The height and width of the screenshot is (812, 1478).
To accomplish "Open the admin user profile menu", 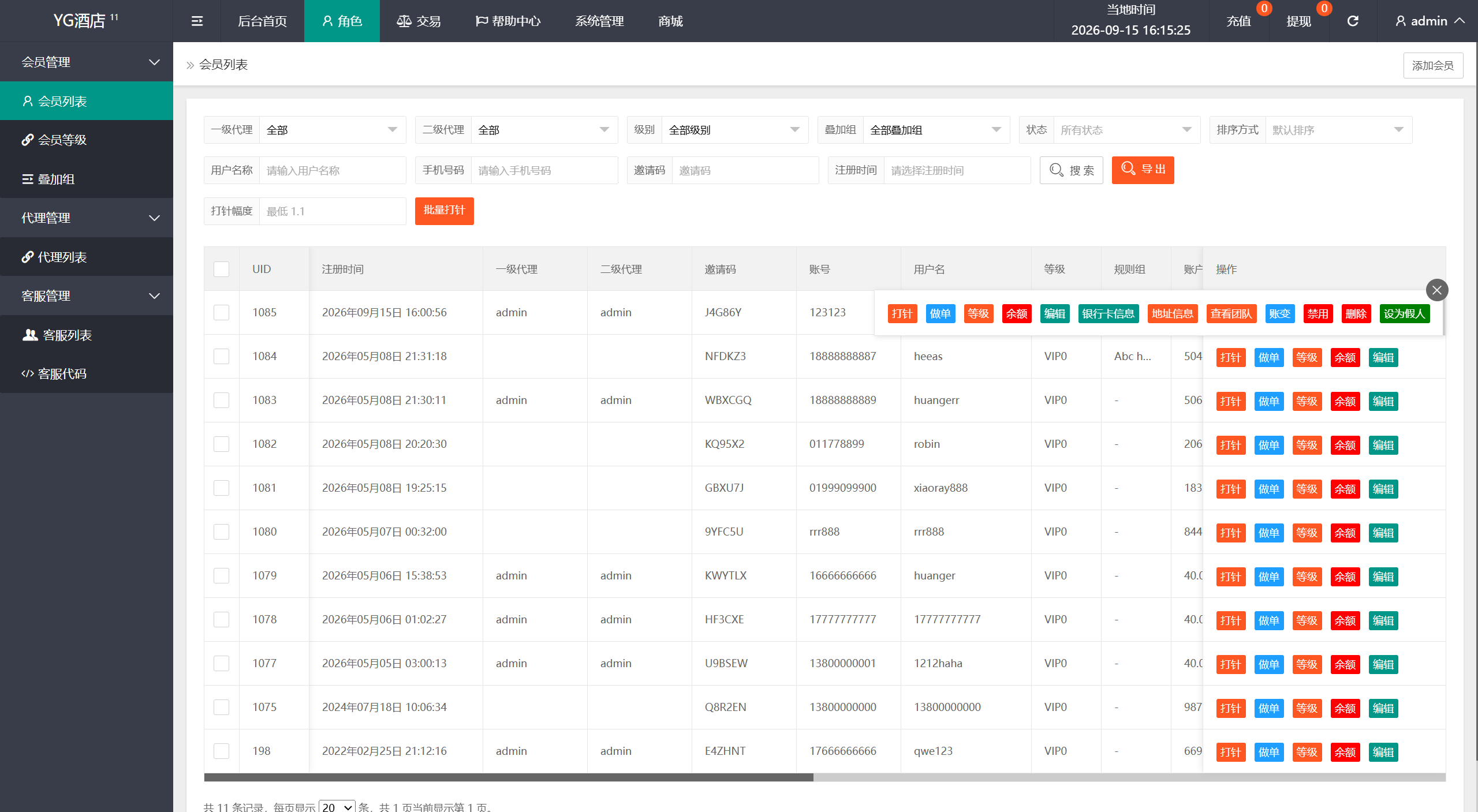I will [1429, 21].
